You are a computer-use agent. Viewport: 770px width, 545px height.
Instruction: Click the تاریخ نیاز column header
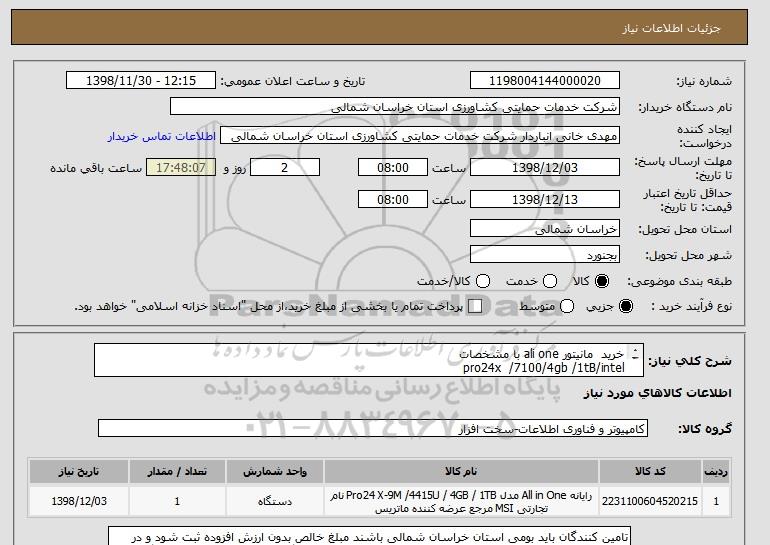click(79, 471)
